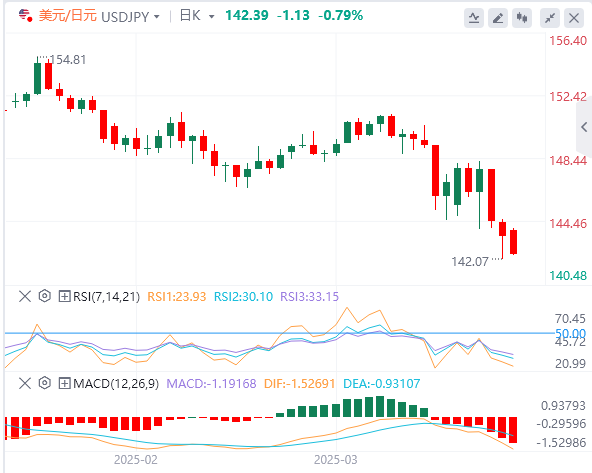The image size is (592, 473).
Task: Click the RSI(7,14,21) label
Action: 106,297
